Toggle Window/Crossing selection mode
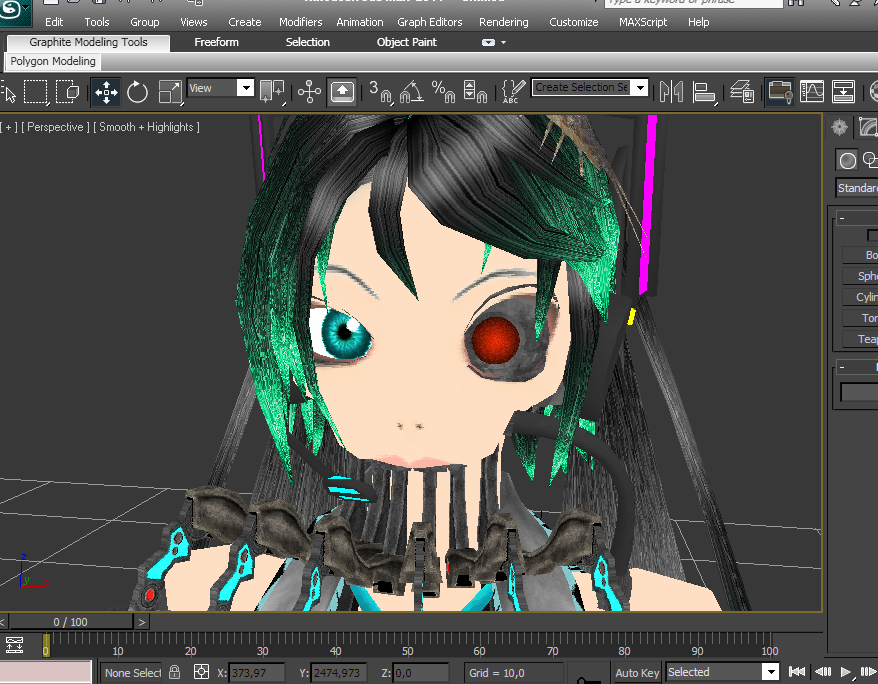The image size is (878, 684). click(68, 92)
